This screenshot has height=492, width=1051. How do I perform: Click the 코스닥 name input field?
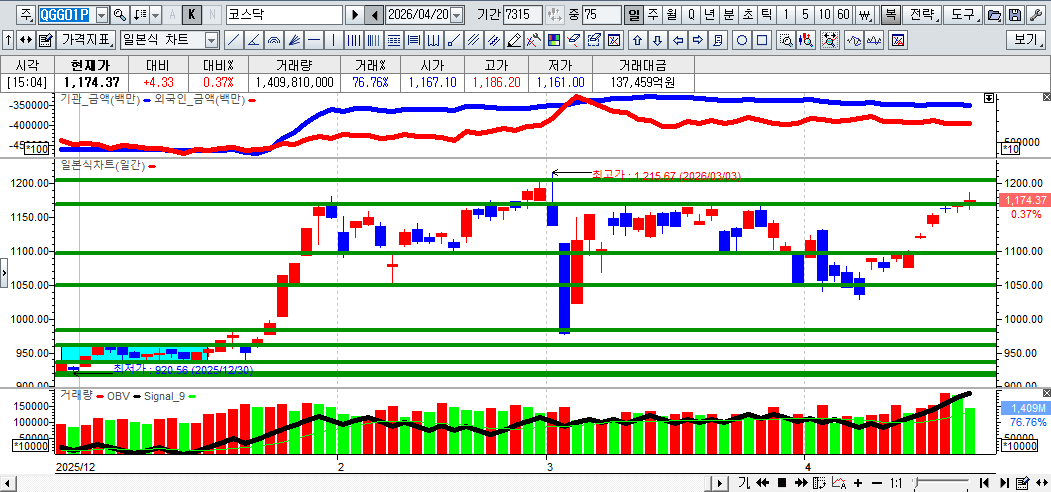click(x=283, y=15)
